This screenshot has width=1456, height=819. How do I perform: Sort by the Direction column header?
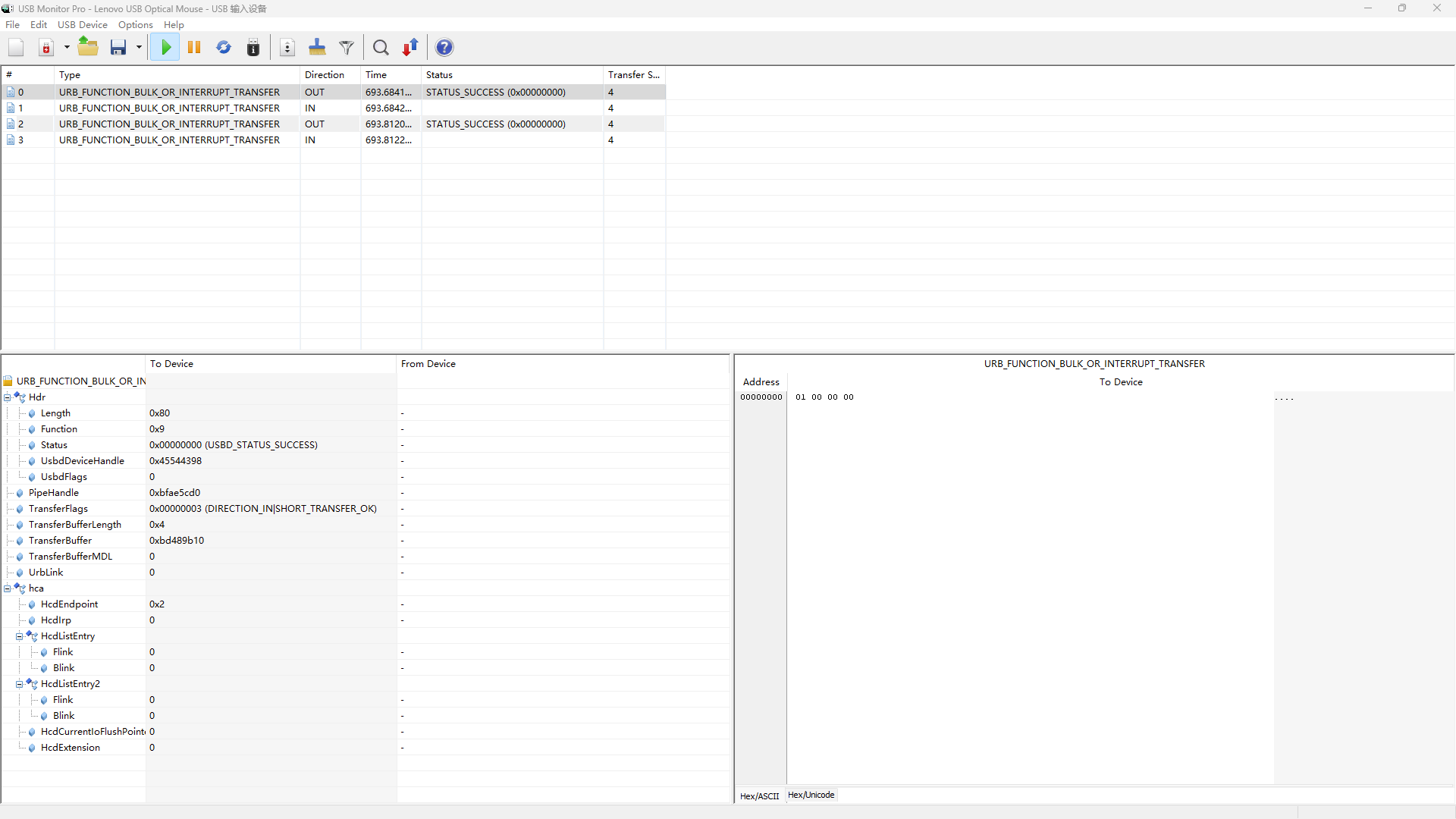click(325, 75)
